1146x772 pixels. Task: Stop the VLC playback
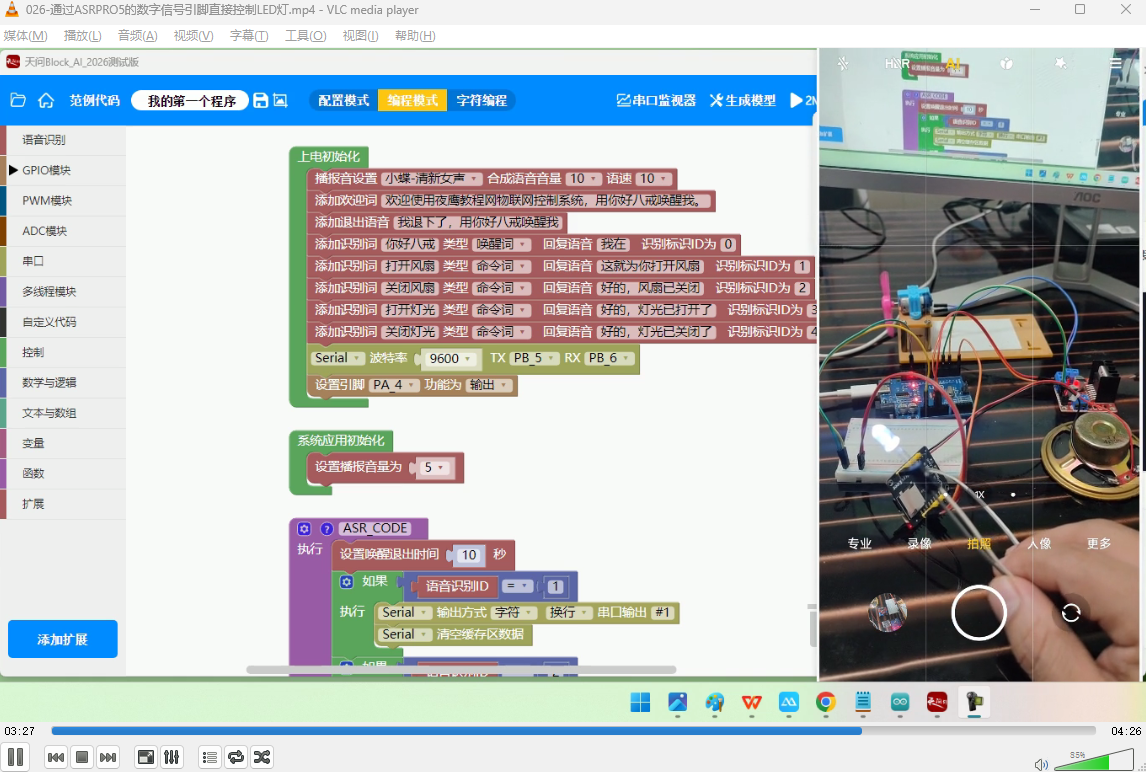(82, 757)
